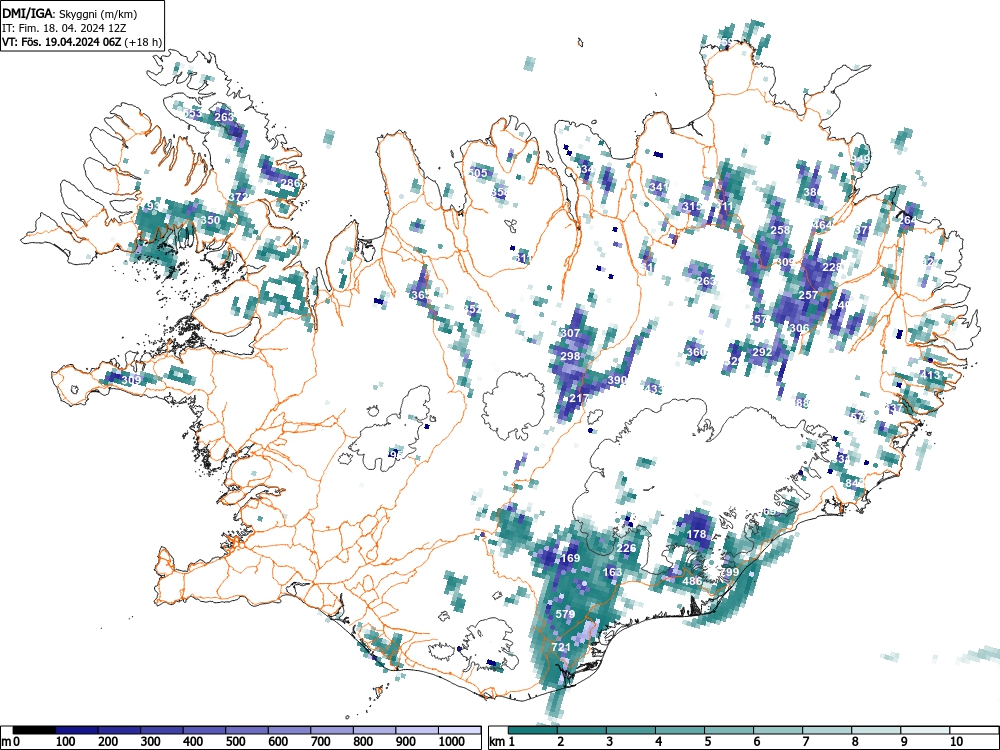The width and height of the screenshot is (1000, 750).
Task: Click the value 178 over the glacier area
Action: tap(696, 534)
